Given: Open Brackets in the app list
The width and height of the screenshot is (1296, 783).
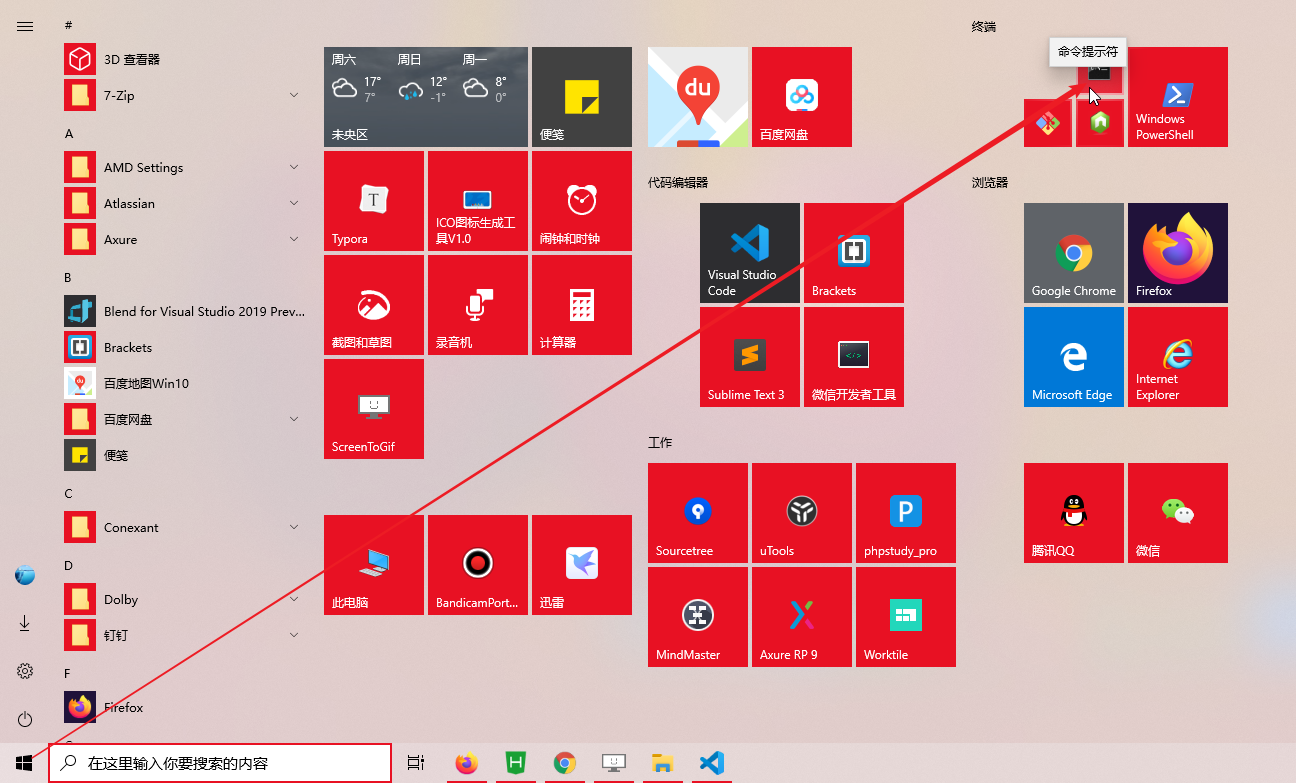Looking at the screenshot, I should [x=184, y=347].
